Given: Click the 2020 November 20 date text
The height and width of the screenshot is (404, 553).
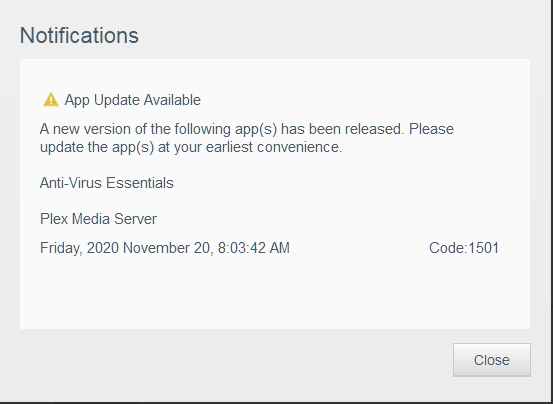Looking at the screenshot, I should pos(148,248).
